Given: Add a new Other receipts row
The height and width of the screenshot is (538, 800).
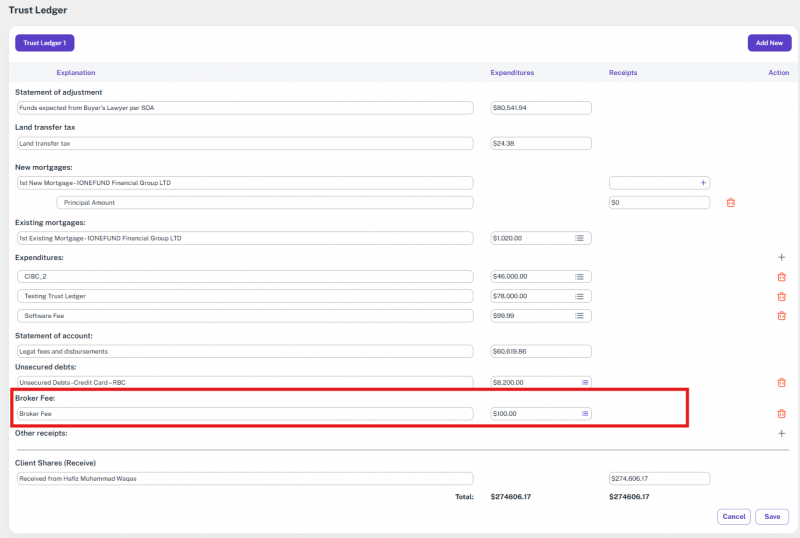Looking at the screenshot, I should [781, 434].
